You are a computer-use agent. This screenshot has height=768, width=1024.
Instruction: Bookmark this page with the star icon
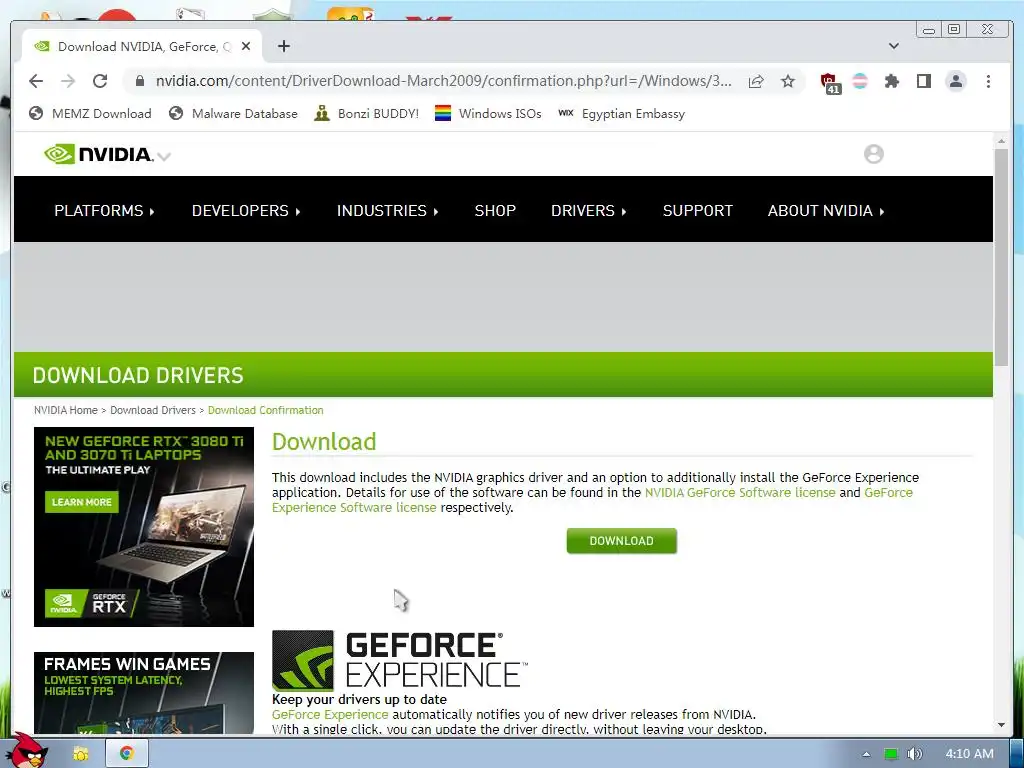tap(788, 81)
